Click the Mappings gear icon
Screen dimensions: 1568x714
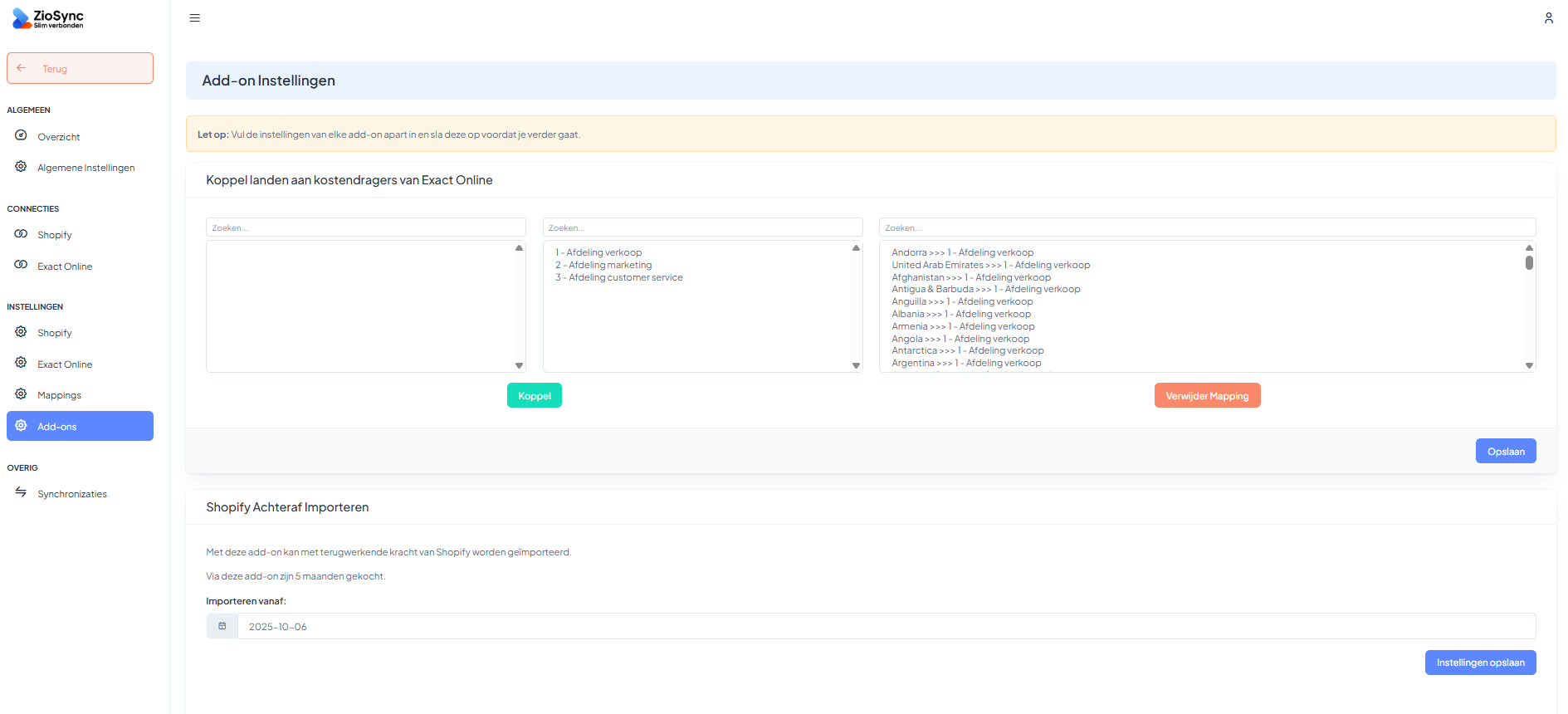click(x=21, y=394)
